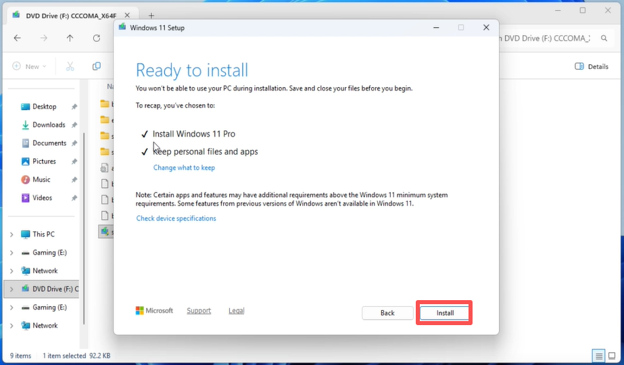Click the '9 items' status bar text
The height and width of the screenshot is (365, 624).
point(20,355)
